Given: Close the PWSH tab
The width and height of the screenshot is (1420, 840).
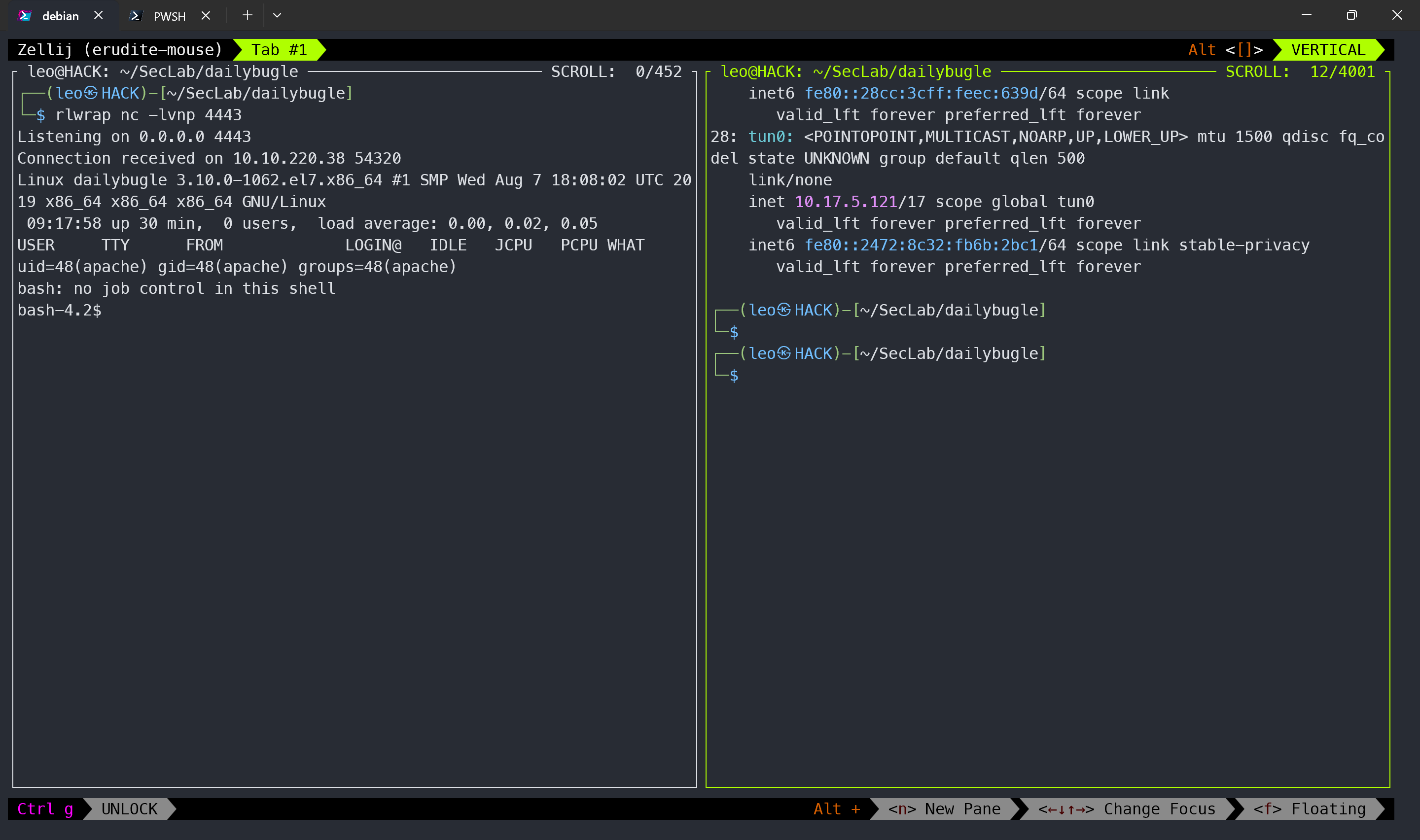Looking at the screenshot, I should 206,15.
